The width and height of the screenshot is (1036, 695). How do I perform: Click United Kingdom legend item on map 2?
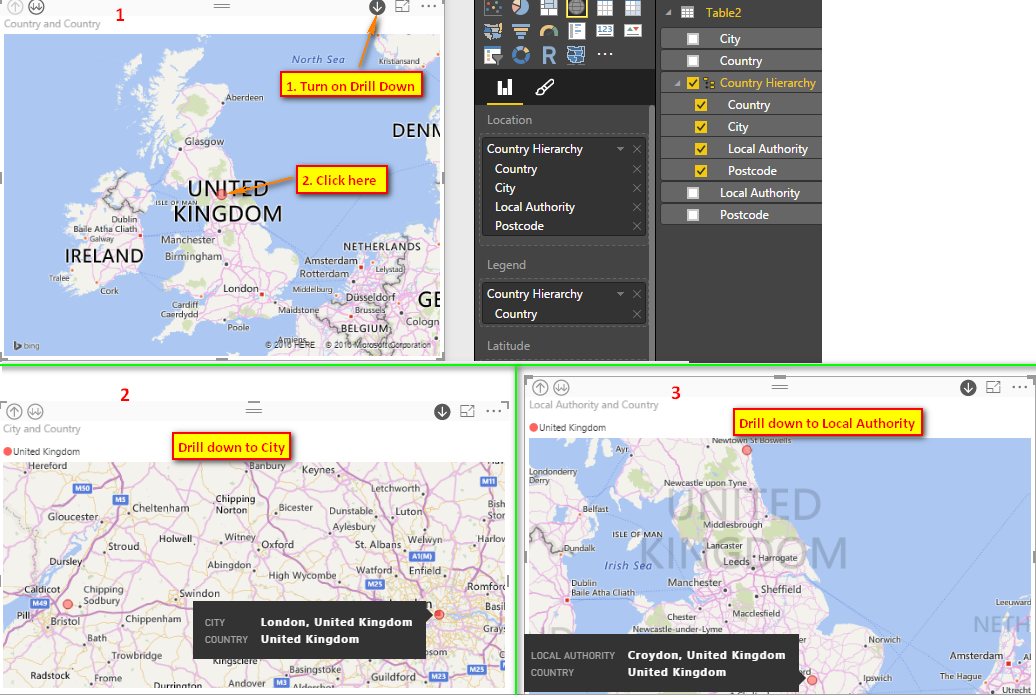(42, 452)
